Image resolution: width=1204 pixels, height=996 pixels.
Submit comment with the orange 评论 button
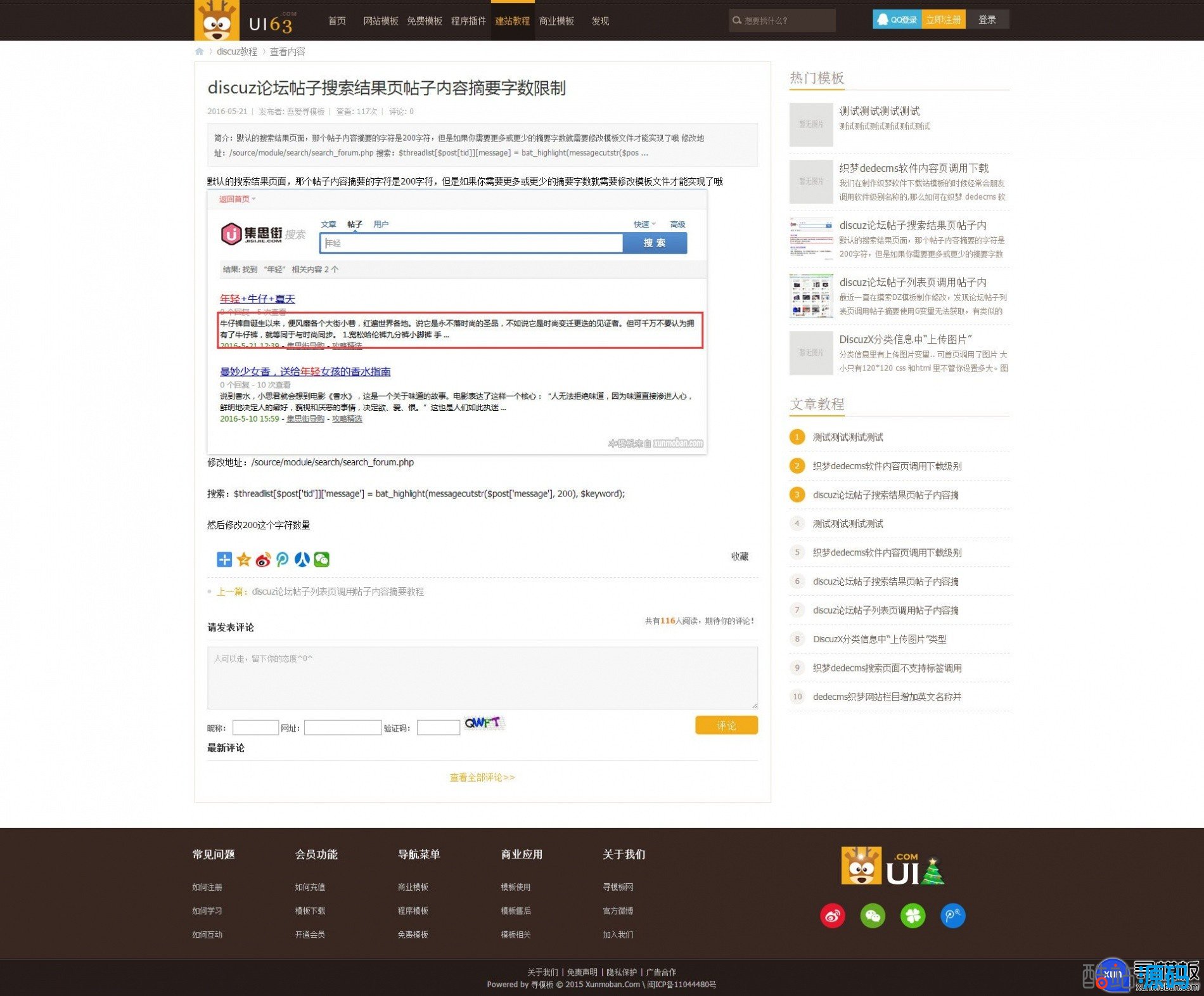click(726, 725)
